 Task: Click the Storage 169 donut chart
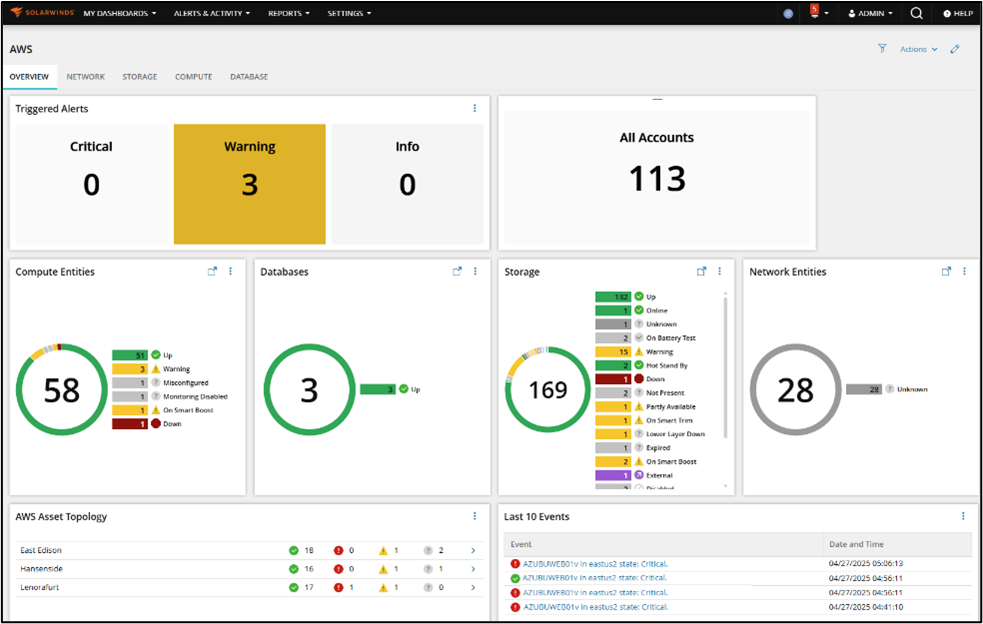548,389
